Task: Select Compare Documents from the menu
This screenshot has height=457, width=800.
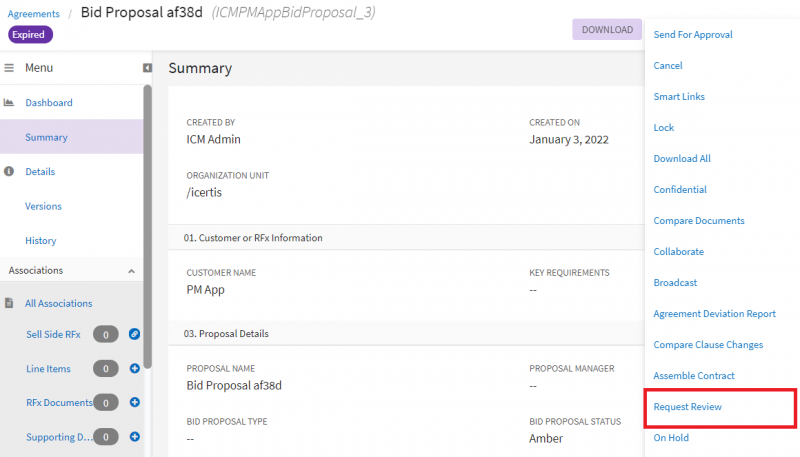Action: tap(698, 220)
